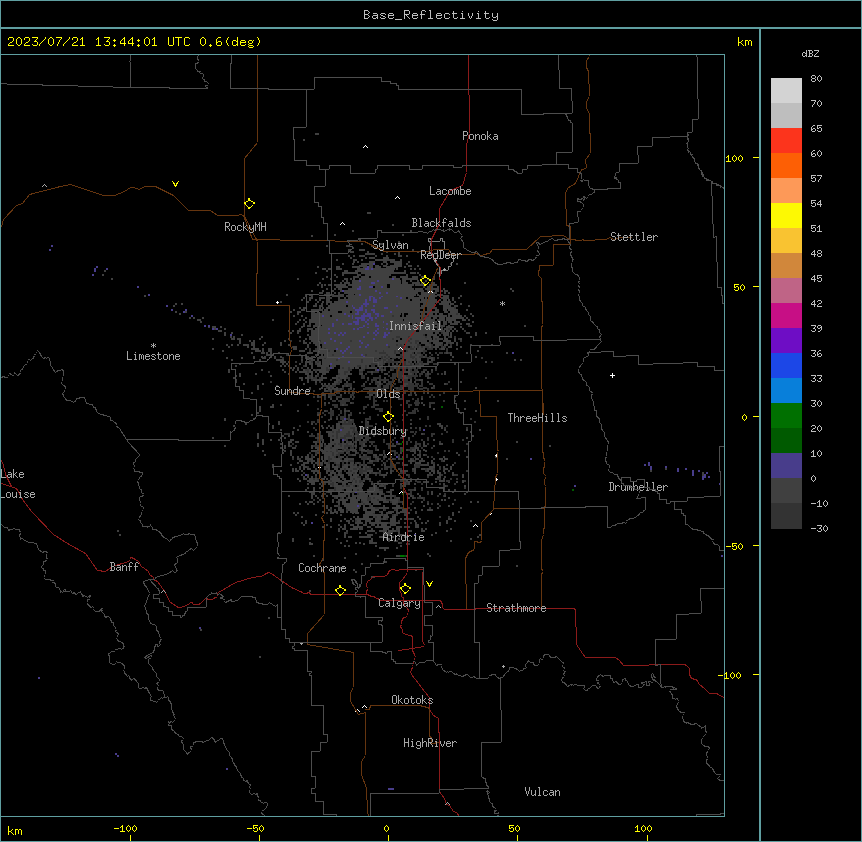The width and height of the screenshot is (862, 842).
Task: Click the Okotoks label
Action: click(412, 700)
